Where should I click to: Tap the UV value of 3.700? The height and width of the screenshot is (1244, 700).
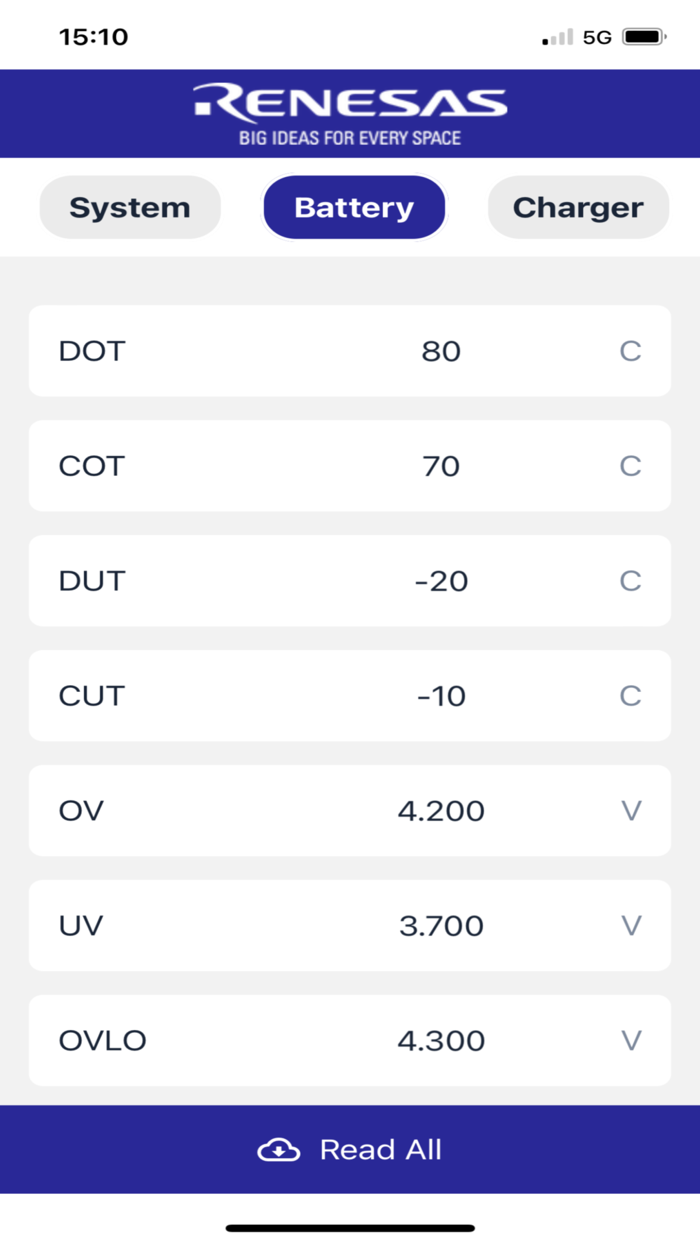click(441, 926)
